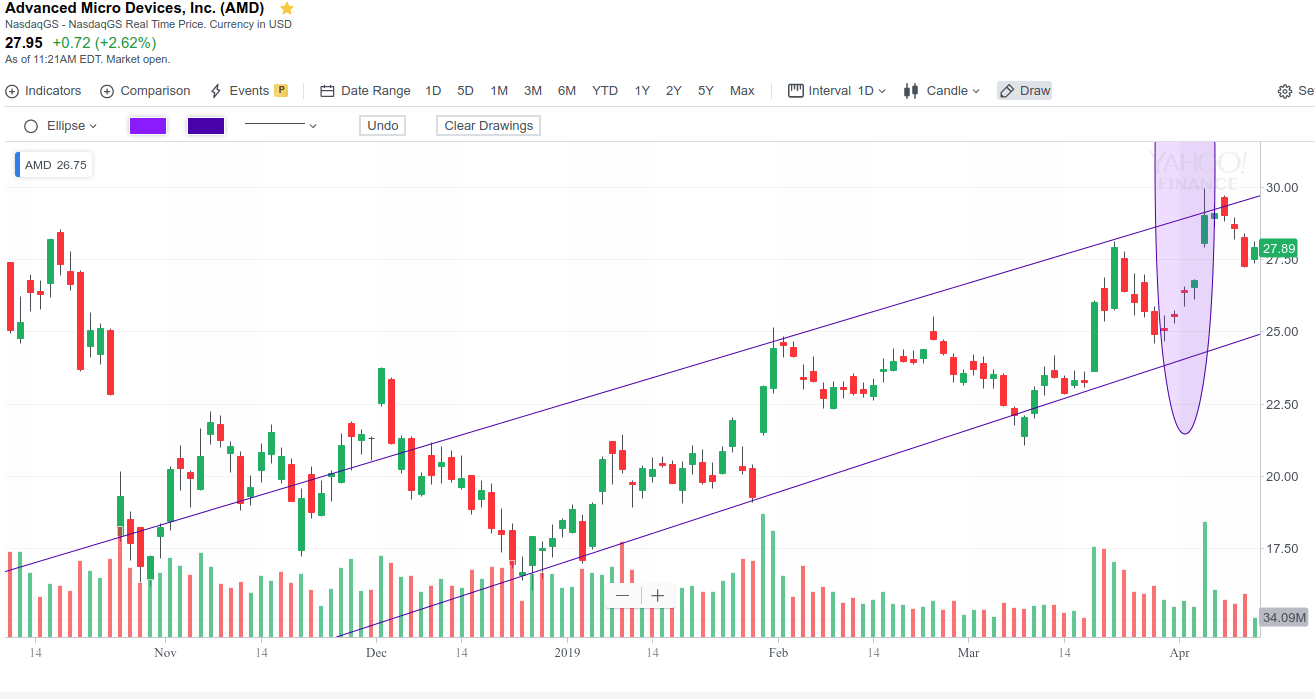Open chart Settings gear
Image resolution: width=1315 pixels, height=699 pixels.
1285,91
